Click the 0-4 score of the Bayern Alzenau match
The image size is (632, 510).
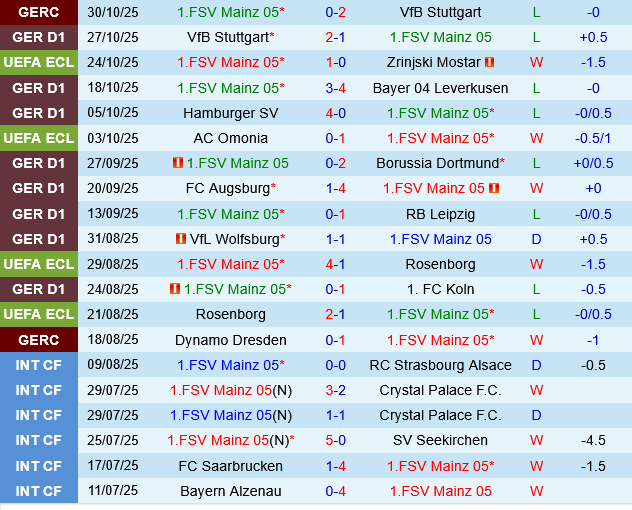pos(336,491)
